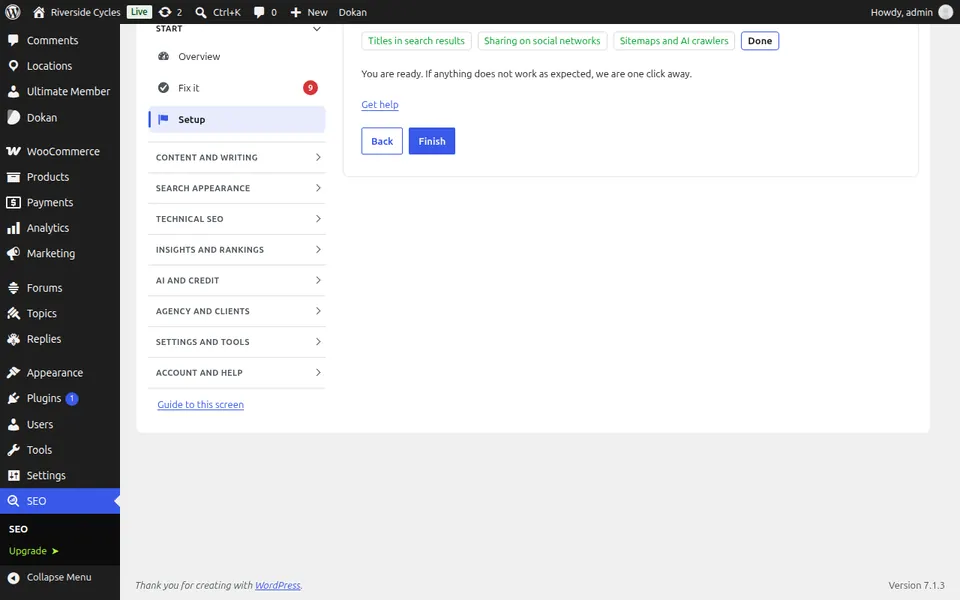The height and width of the screenshot is (600, 960).
Task: Click the Back button
Action: coord(382,141)
